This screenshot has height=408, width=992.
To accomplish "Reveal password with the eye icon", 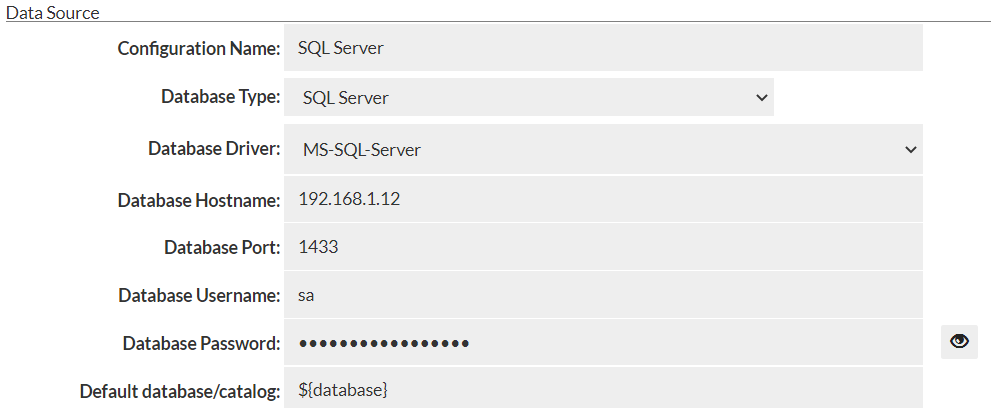I will (x=959, y=342).
